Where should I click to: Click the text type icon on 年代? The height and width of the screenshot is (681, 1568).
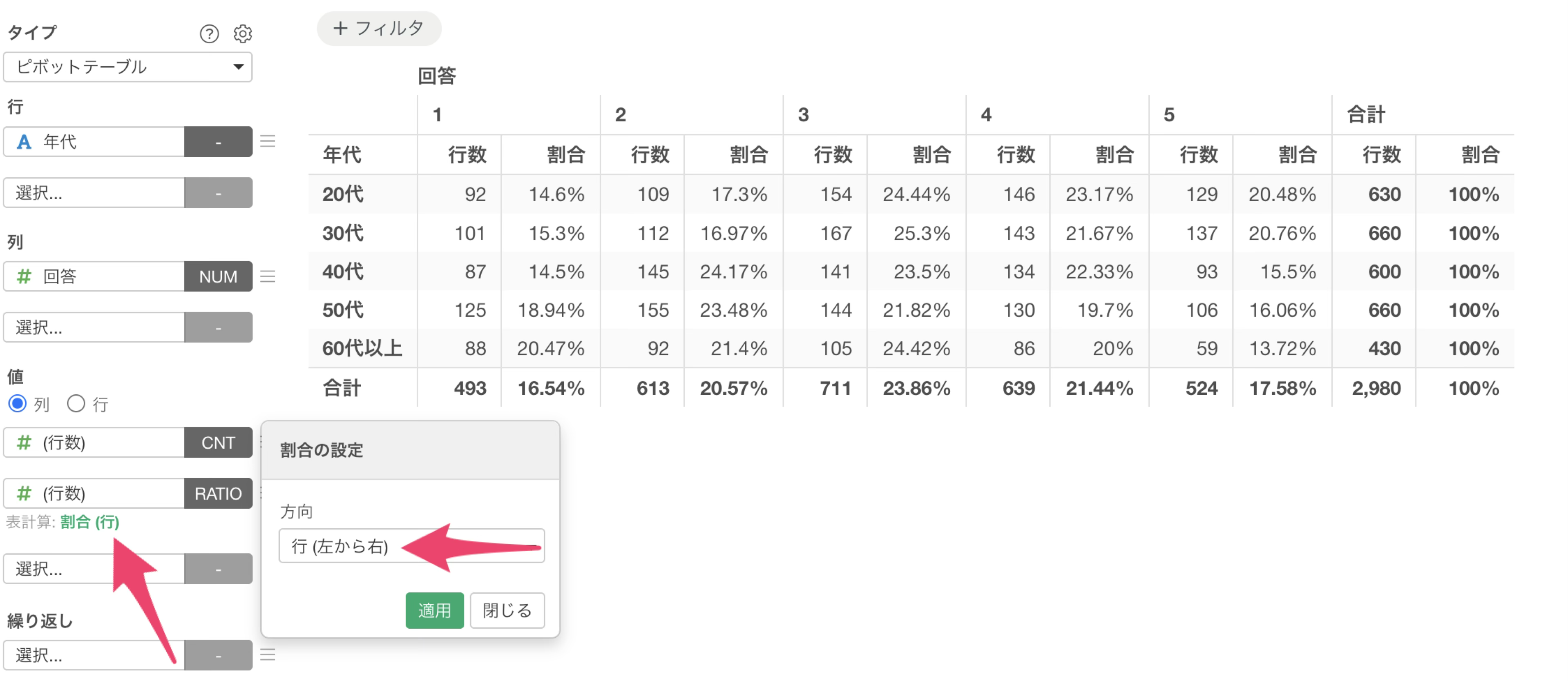tap(24, 142)
